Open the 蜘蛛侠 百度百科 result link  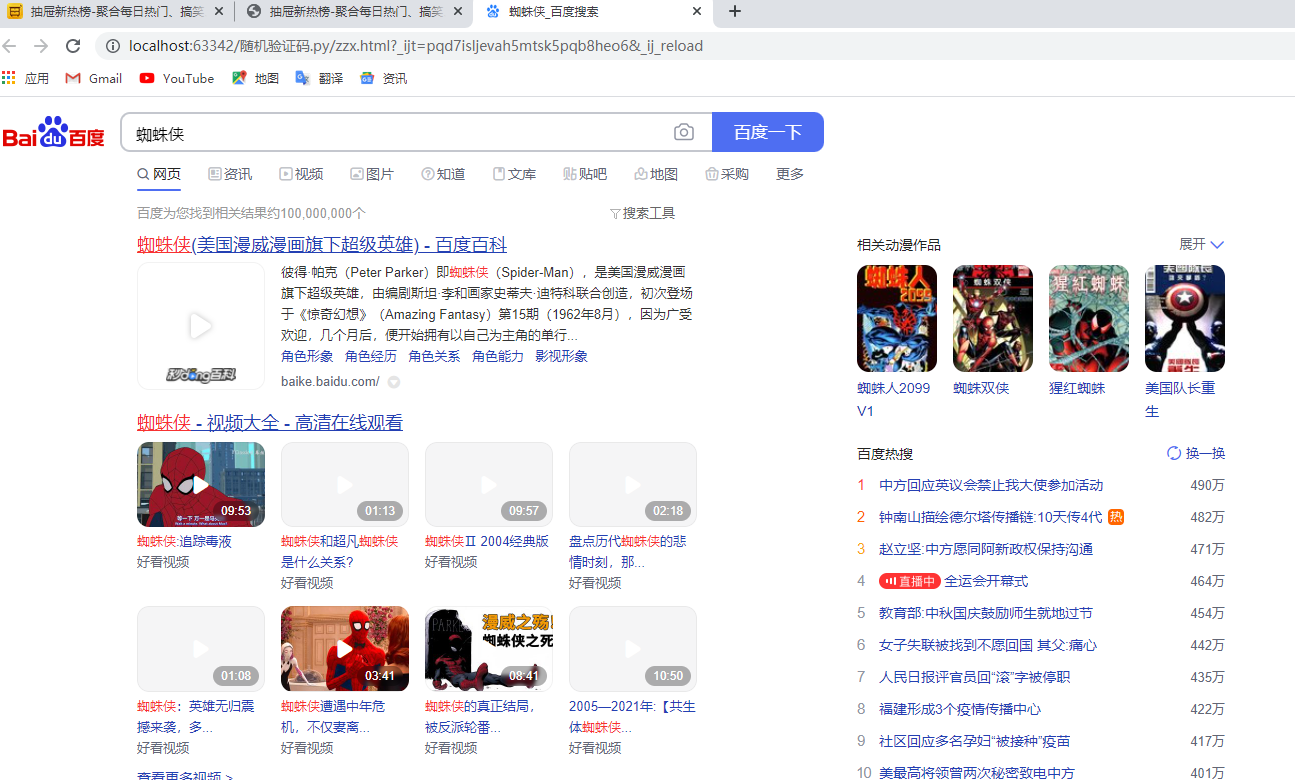(322, 245)
